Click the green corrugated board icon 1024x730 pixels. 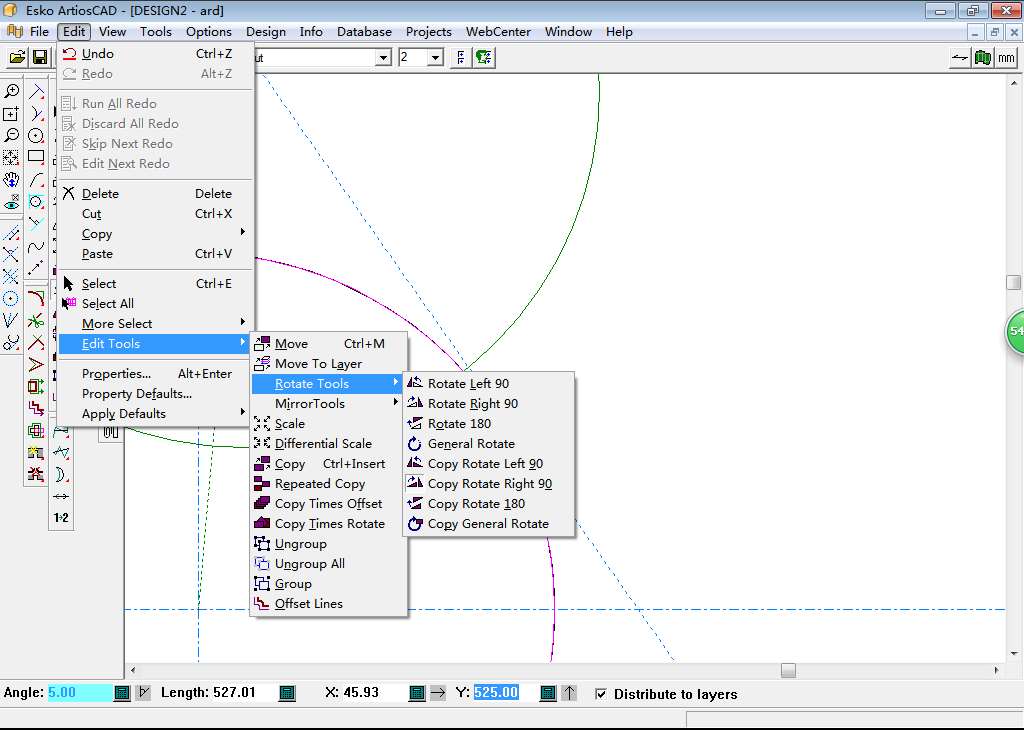coord(983,58)
